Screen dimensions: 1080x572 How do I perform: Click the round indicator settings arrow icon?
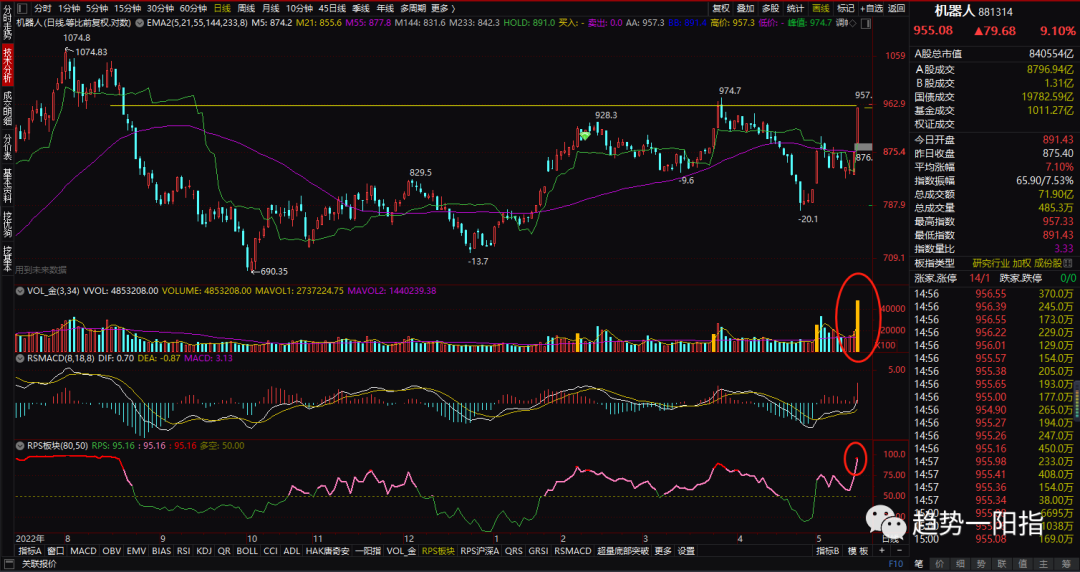coord(139,23)
